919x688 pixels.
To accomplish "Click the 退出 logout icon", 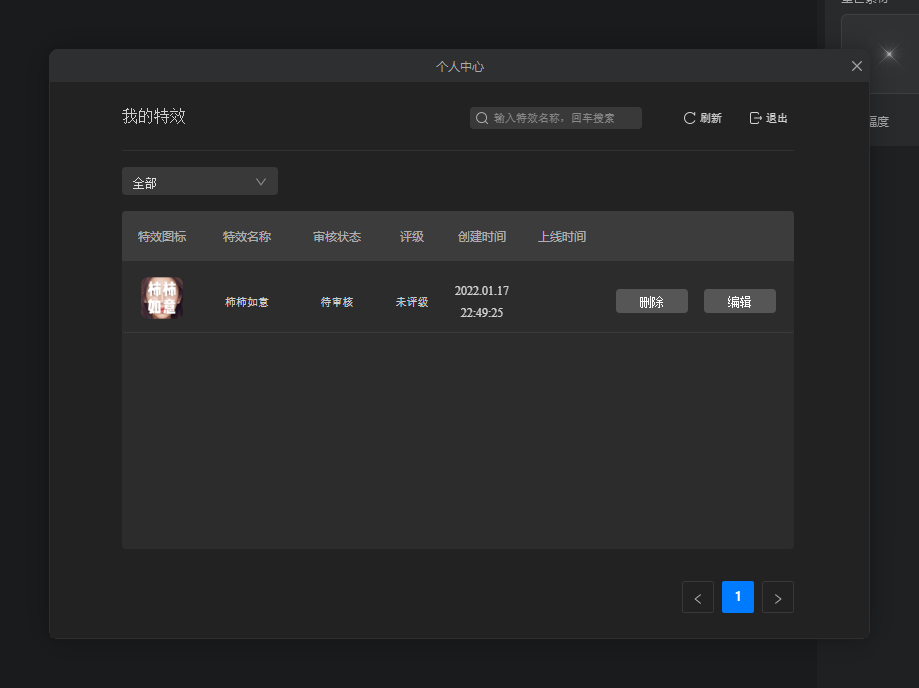I will click(x=755, y=118).
